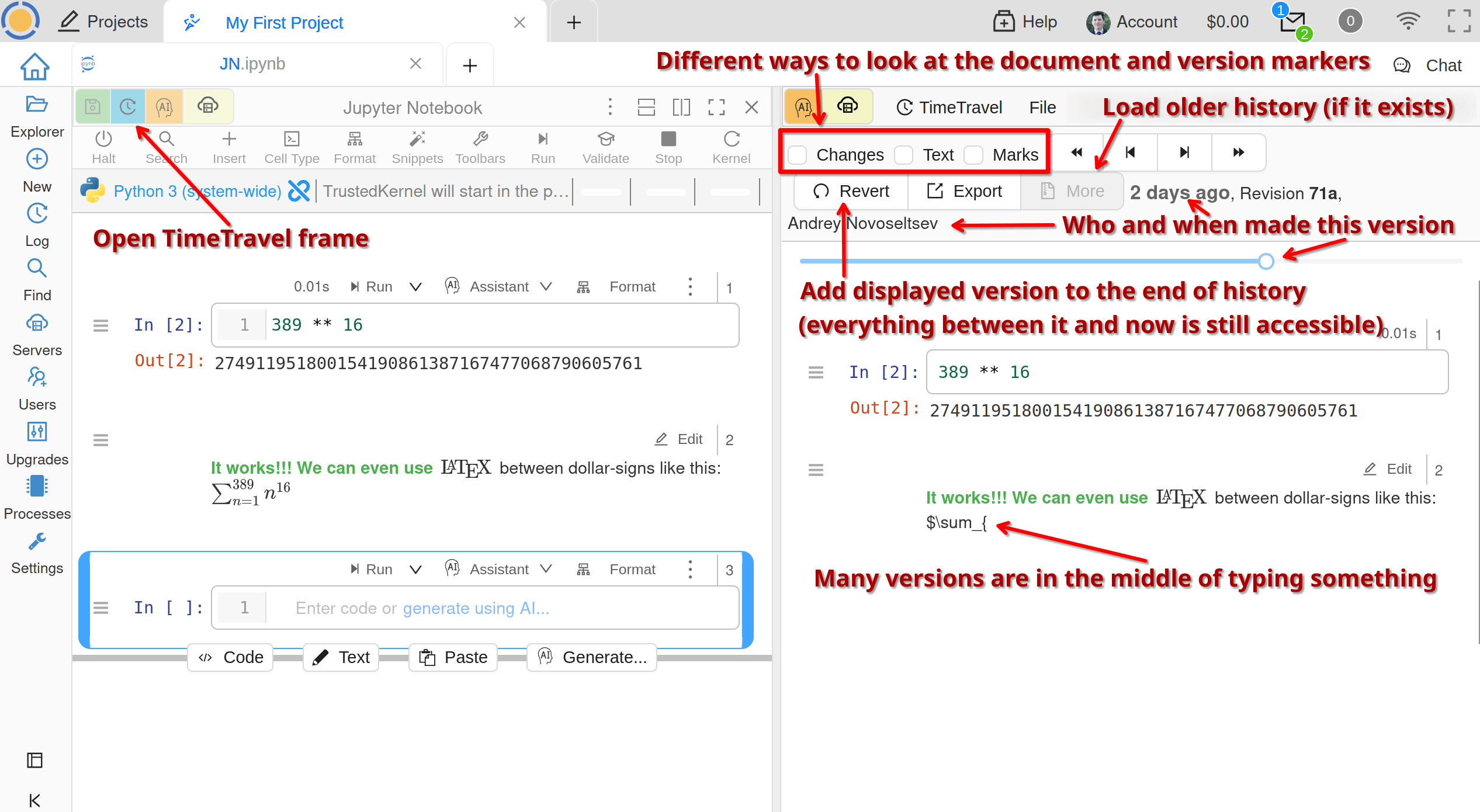Open Processes in left sidebar
The image size is (1480, 812).
pyautogui.click(x=37, y=498)
